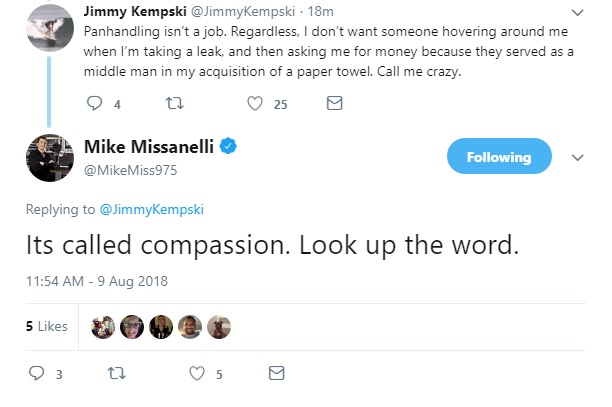
Task: Open the @MikeMiss975 handle
Action: click(139, 169)
